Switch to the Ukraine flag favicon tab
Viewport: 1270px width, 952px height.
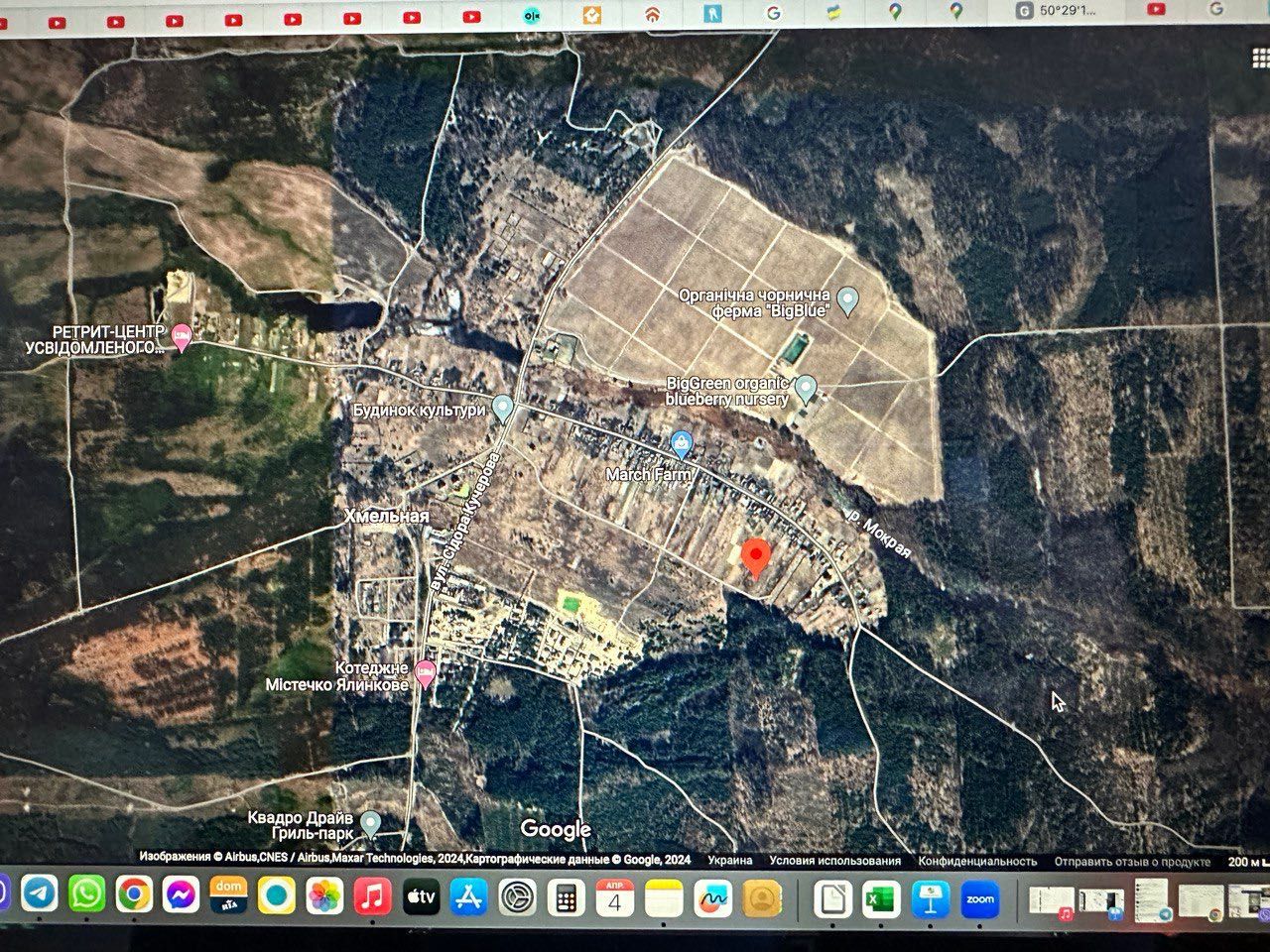833,11
